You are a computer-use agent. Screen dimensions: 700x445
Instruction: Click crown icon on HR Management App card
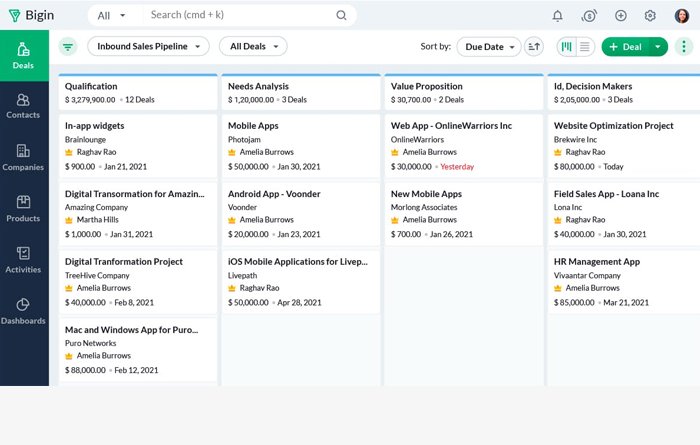click(558, 288)
